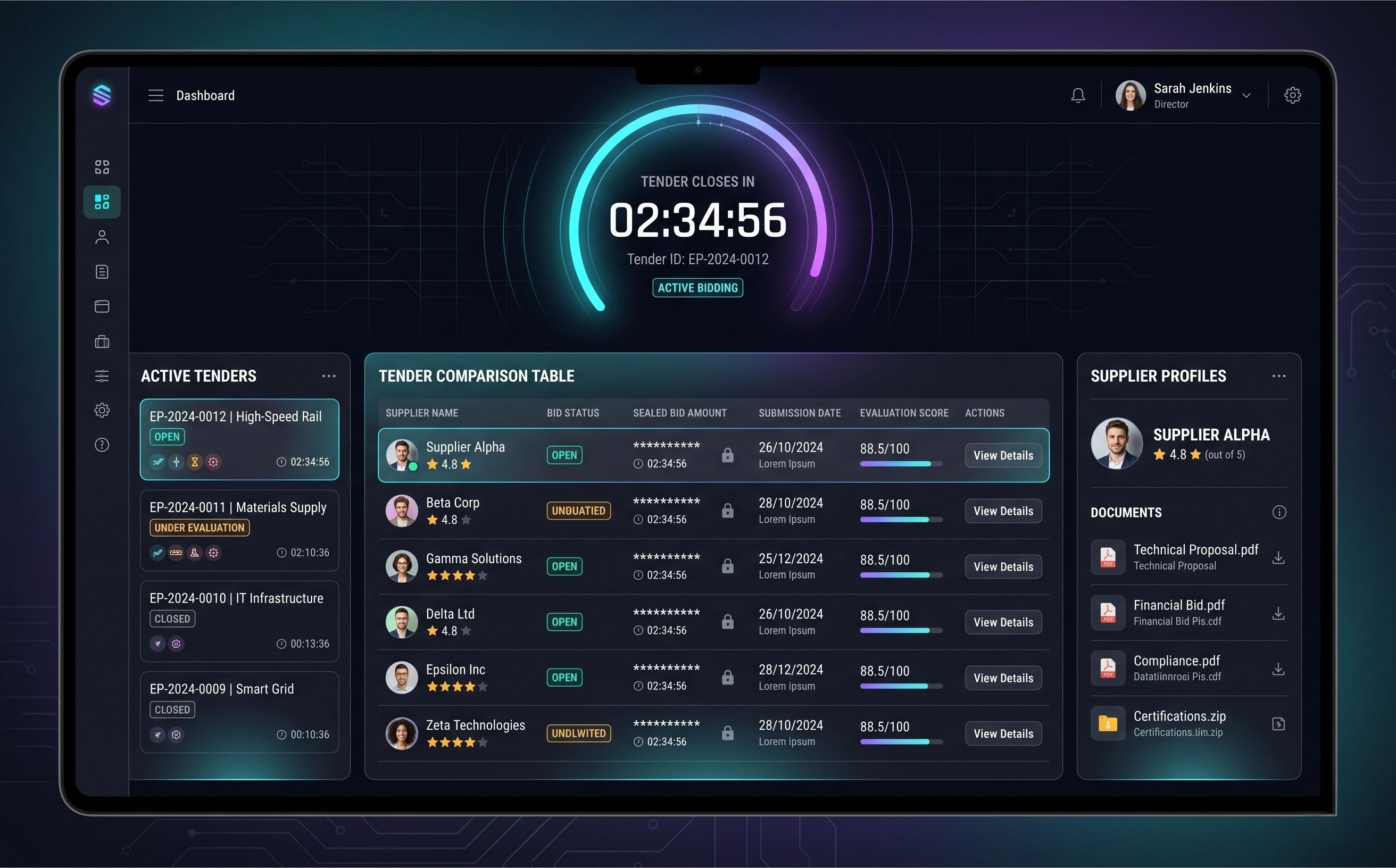1396x868 pixels.
Task: Download the Technical Proposal.pdf file
Action: [x=1278, y=557]
